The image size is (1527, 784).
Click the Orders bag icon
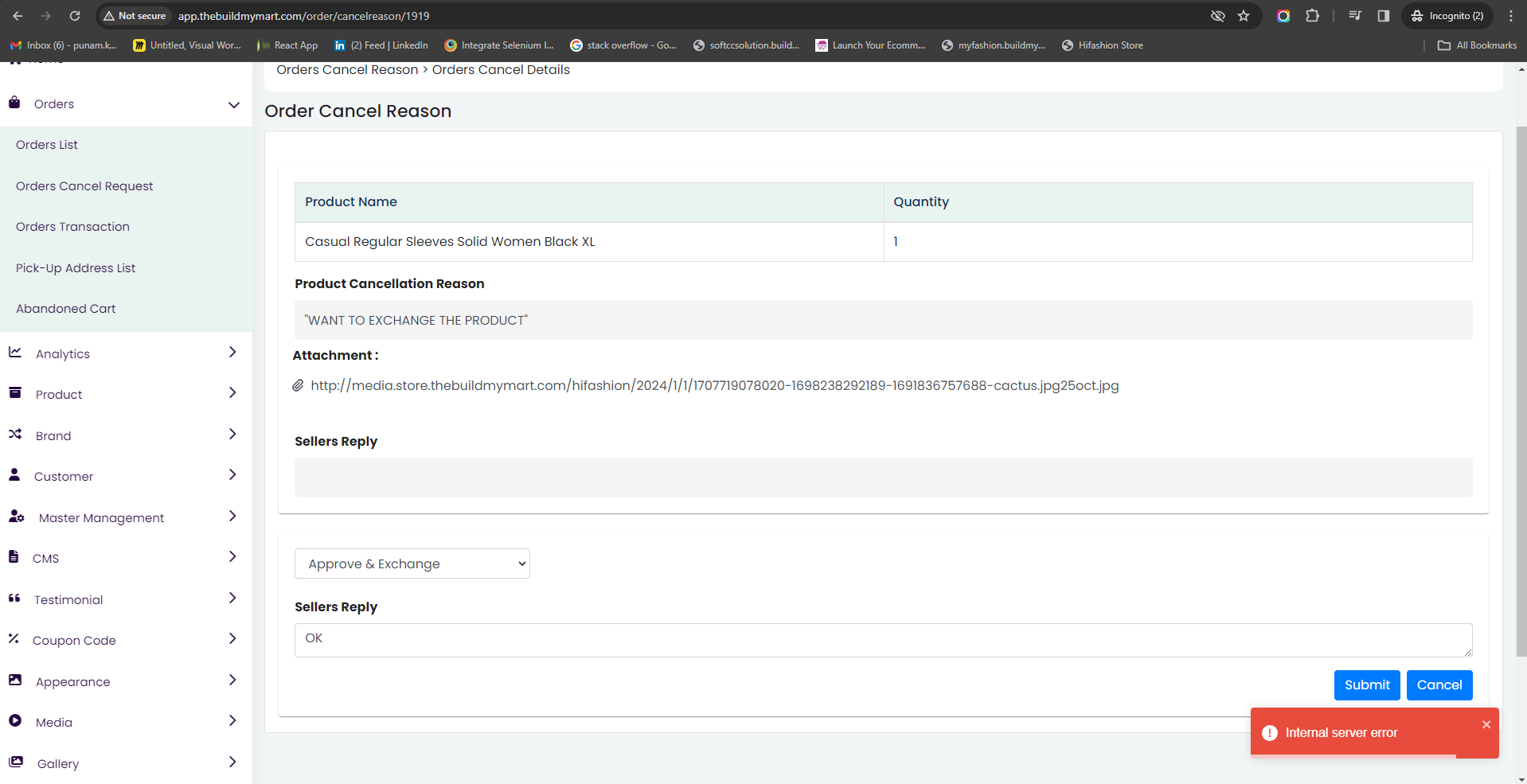[14, 103]
